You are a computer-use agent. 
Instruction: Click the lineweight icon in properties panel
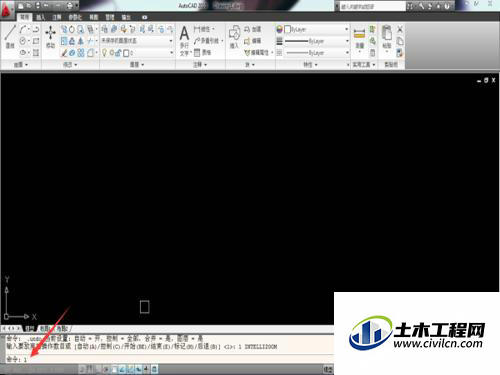click(x=279, y=41)
